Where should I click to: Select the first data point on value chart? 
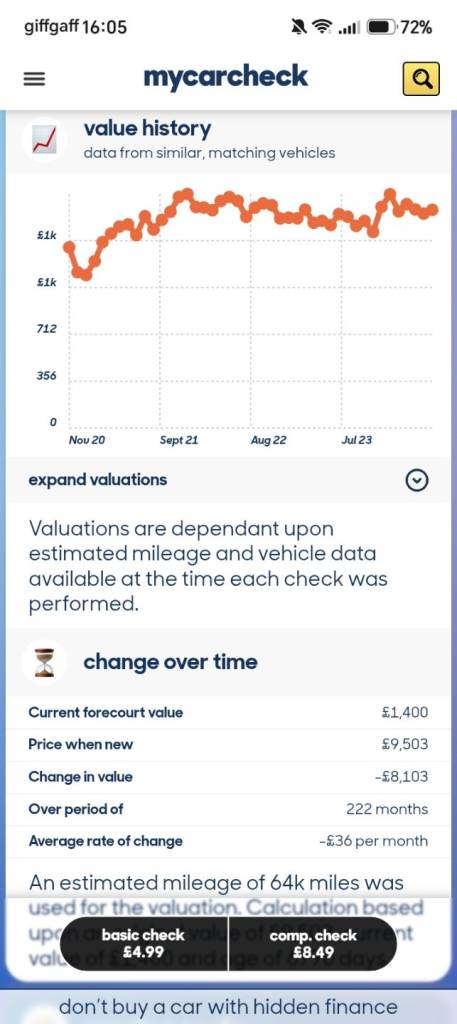[69, 246]
